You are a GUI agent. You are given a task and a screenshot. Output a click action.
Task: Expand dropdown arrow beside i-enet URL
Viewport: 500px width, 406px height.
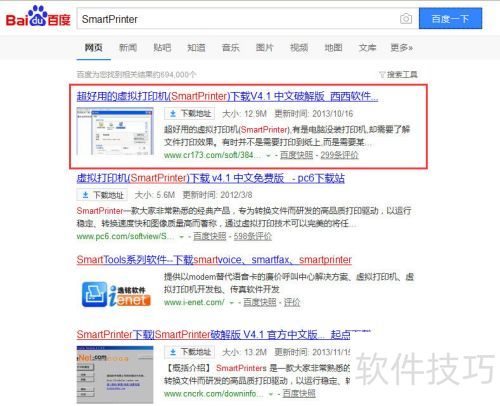pyautogui.click(x=232, y=303)
